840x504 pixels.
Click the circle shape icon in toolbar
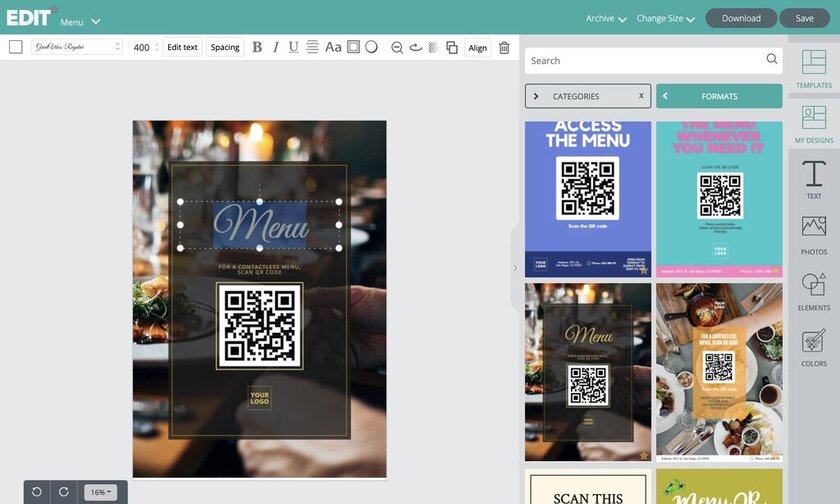(x=371, y=47)
